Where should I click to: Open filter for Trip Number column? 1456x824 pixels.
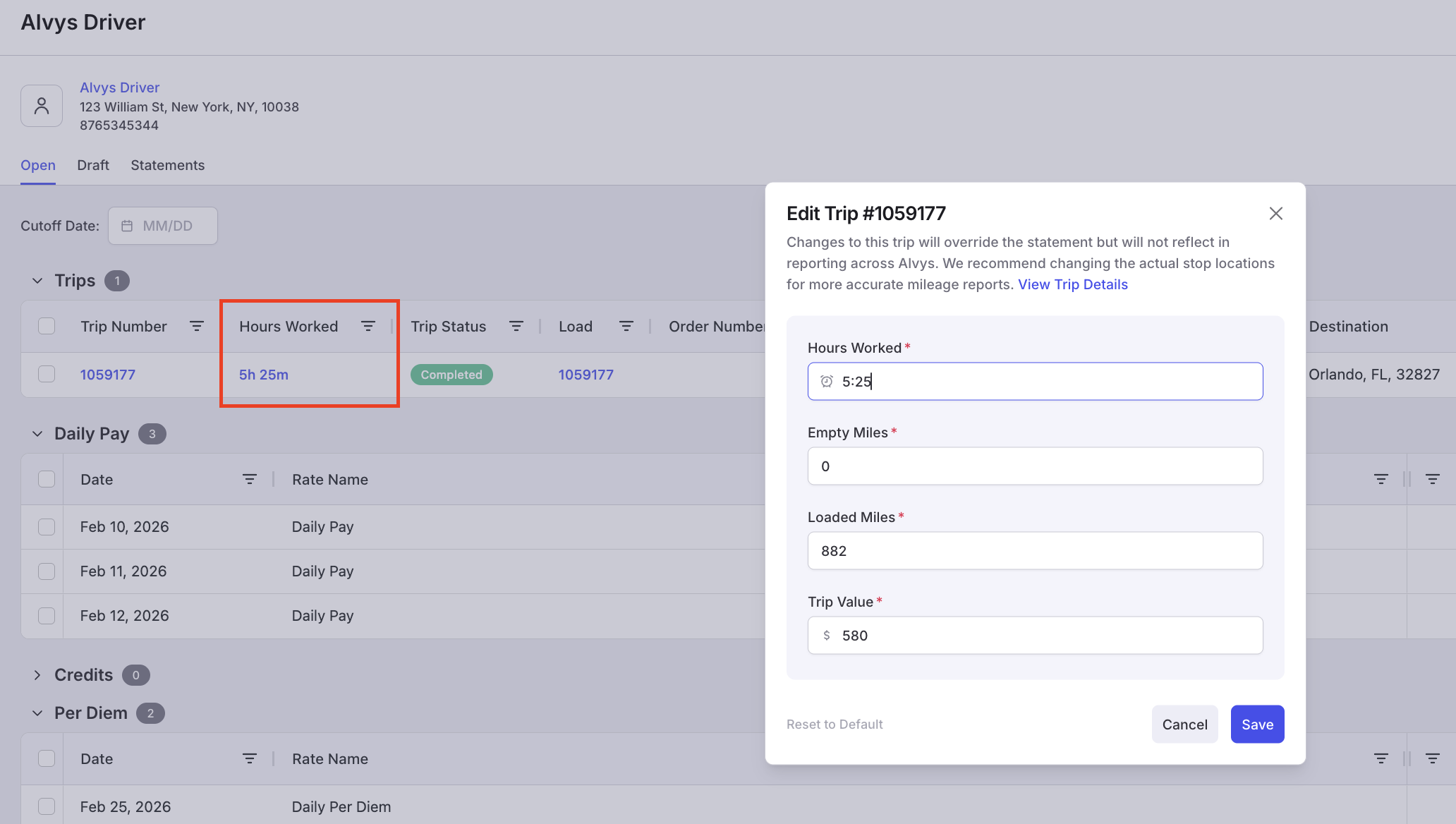pyautogui.click(x=197, y=326)
